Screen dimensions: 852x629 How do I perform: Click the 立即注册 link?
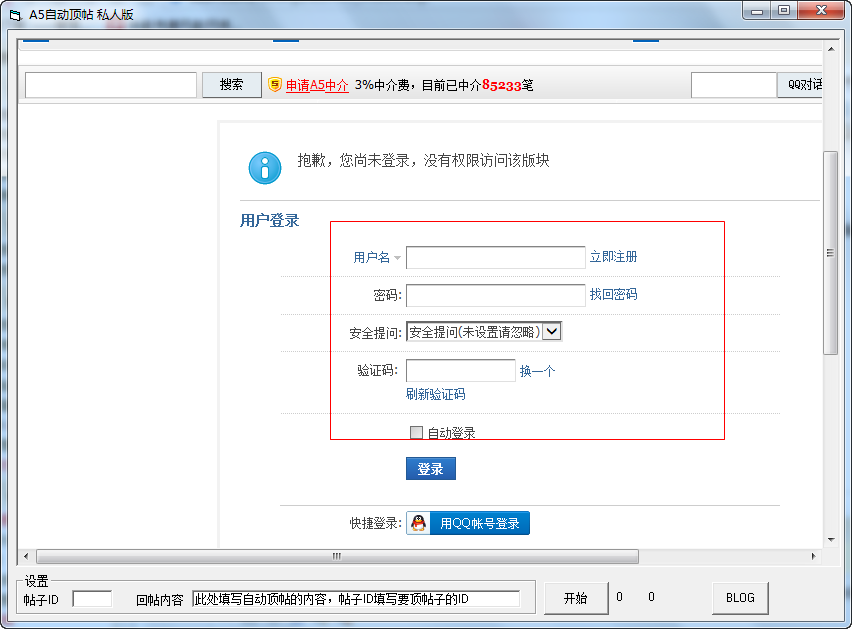click(x=613, y=256)
